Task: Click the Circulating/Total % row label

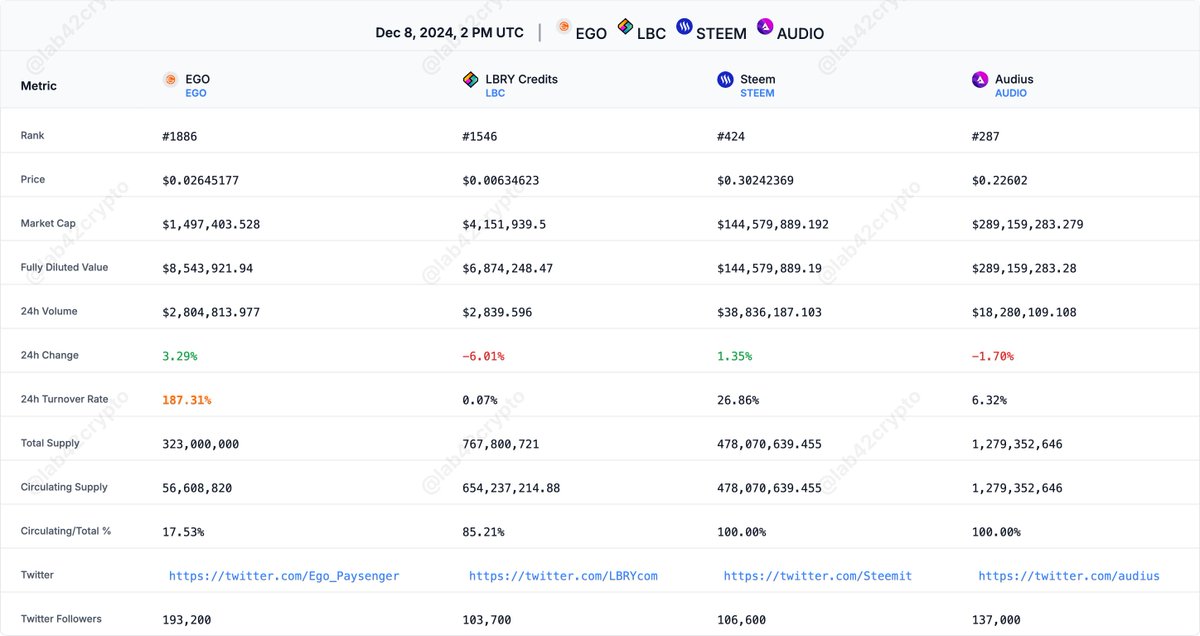Action: 66,531
